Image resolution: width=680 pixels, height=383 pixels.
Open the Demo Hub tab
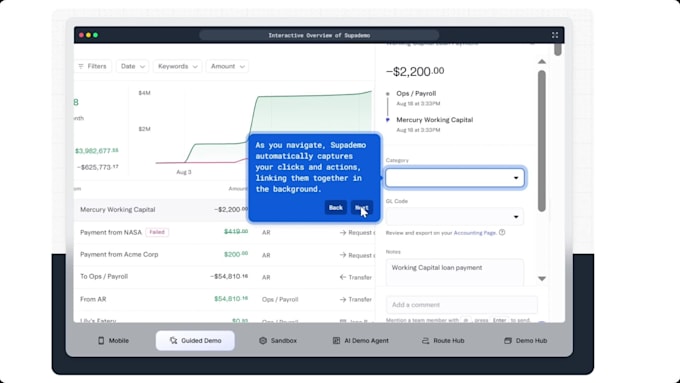click(525, 340)
